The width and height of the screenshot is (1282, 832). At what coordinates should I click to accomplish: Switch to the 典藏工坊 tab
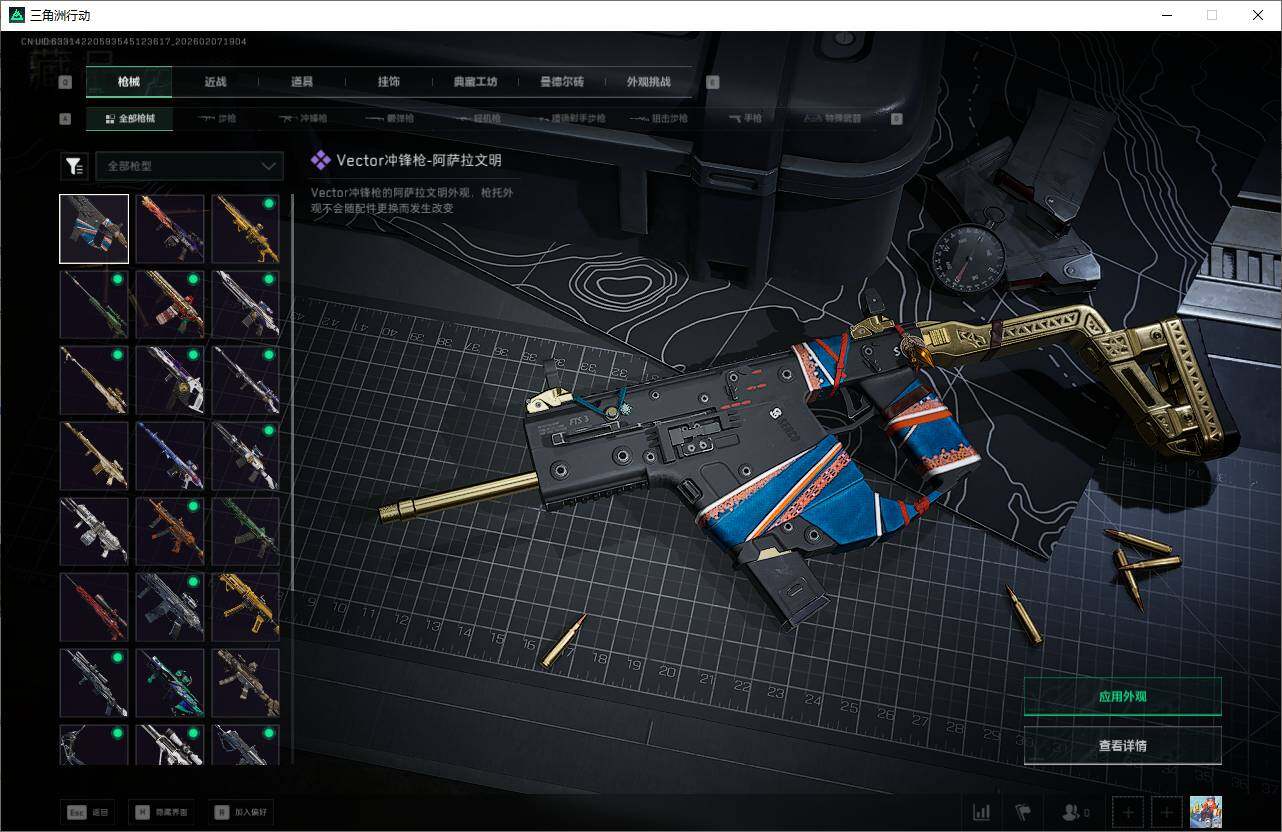click(474, 82)
